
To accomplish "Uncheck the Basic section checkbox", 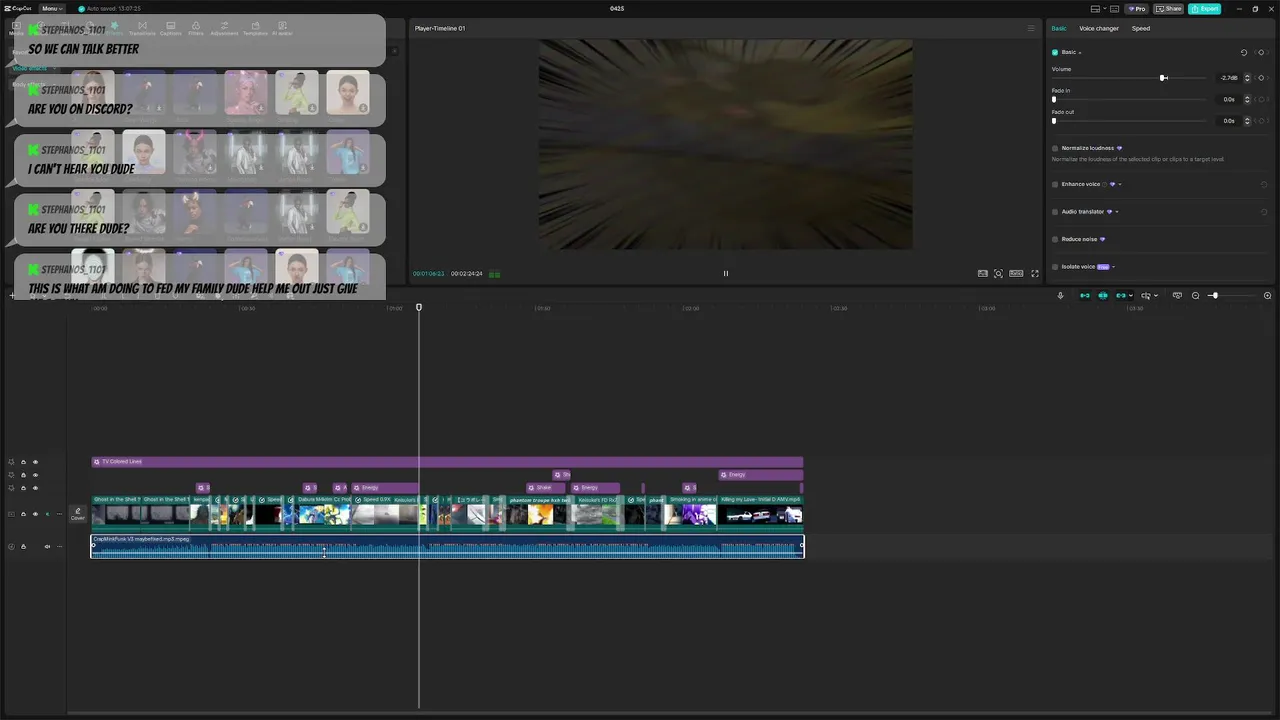I will coord(1055,52).
